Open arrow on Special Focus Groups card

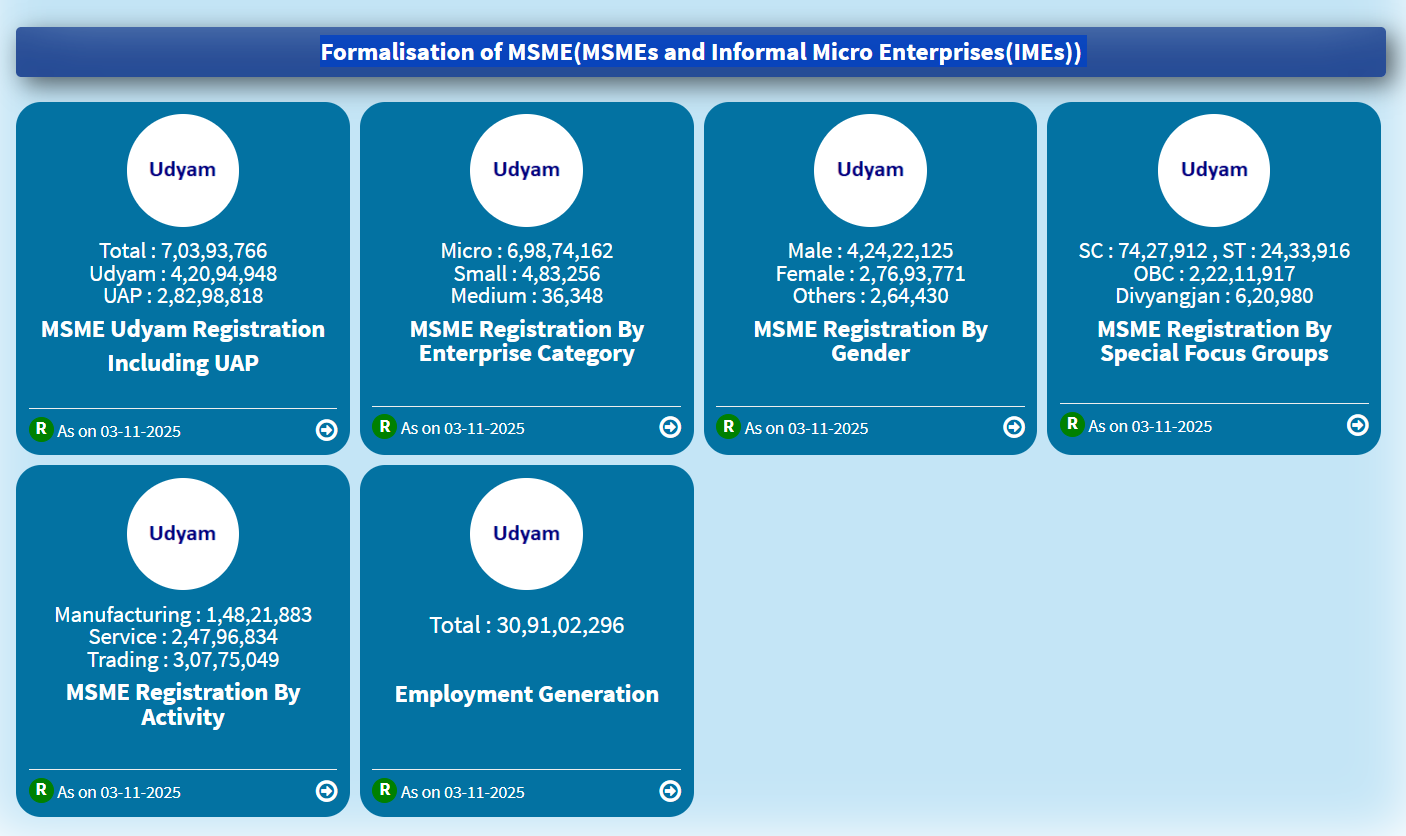[1357, 425]
